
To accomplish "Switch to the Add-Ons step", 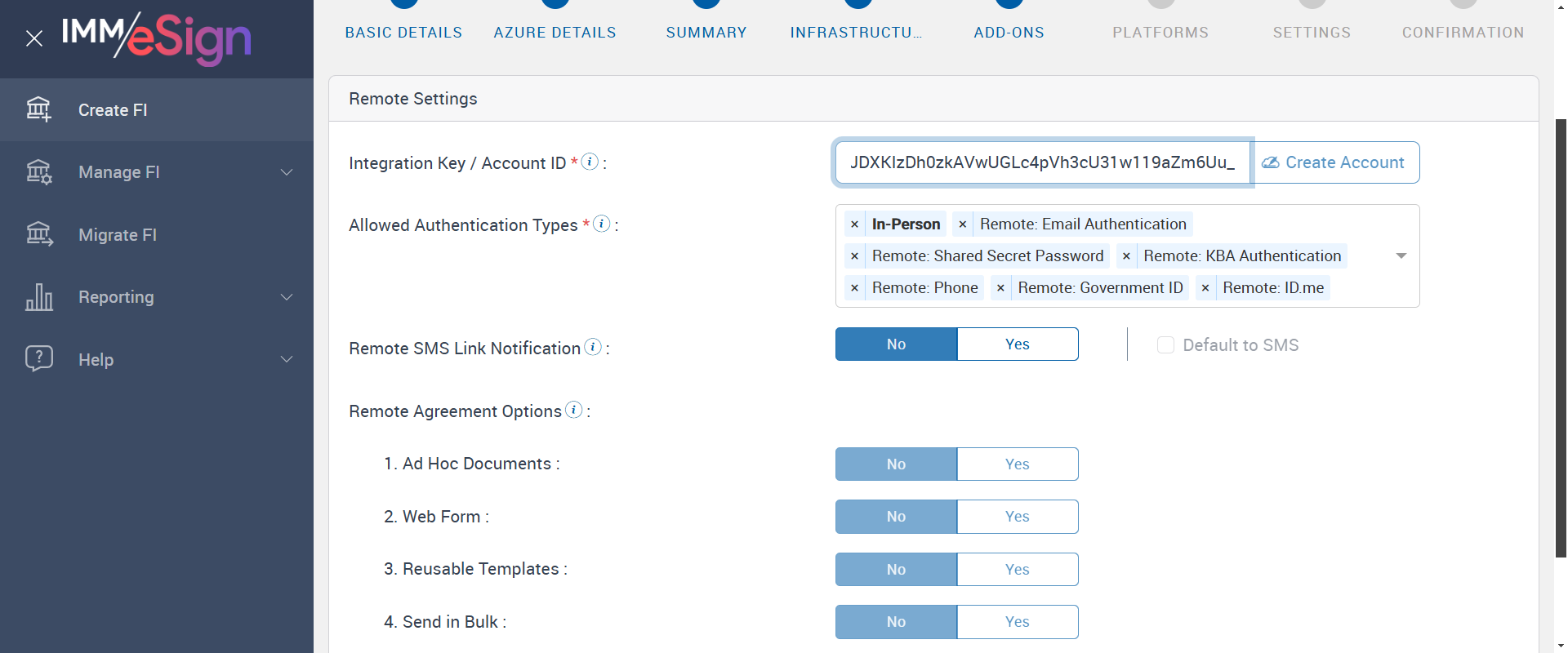I will point(1009,33).
